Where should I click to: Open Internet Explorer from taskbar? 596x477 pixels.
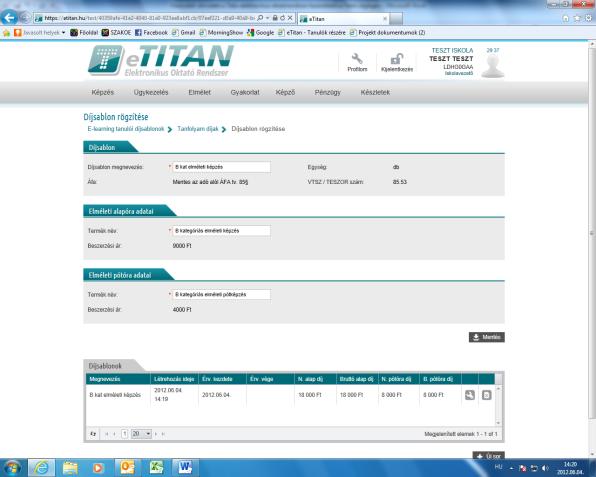click(41, 467)
